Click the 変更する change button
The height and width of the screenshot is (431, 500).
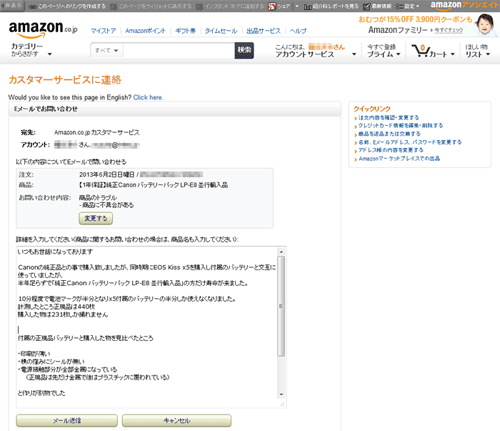(x=96, y=218)
